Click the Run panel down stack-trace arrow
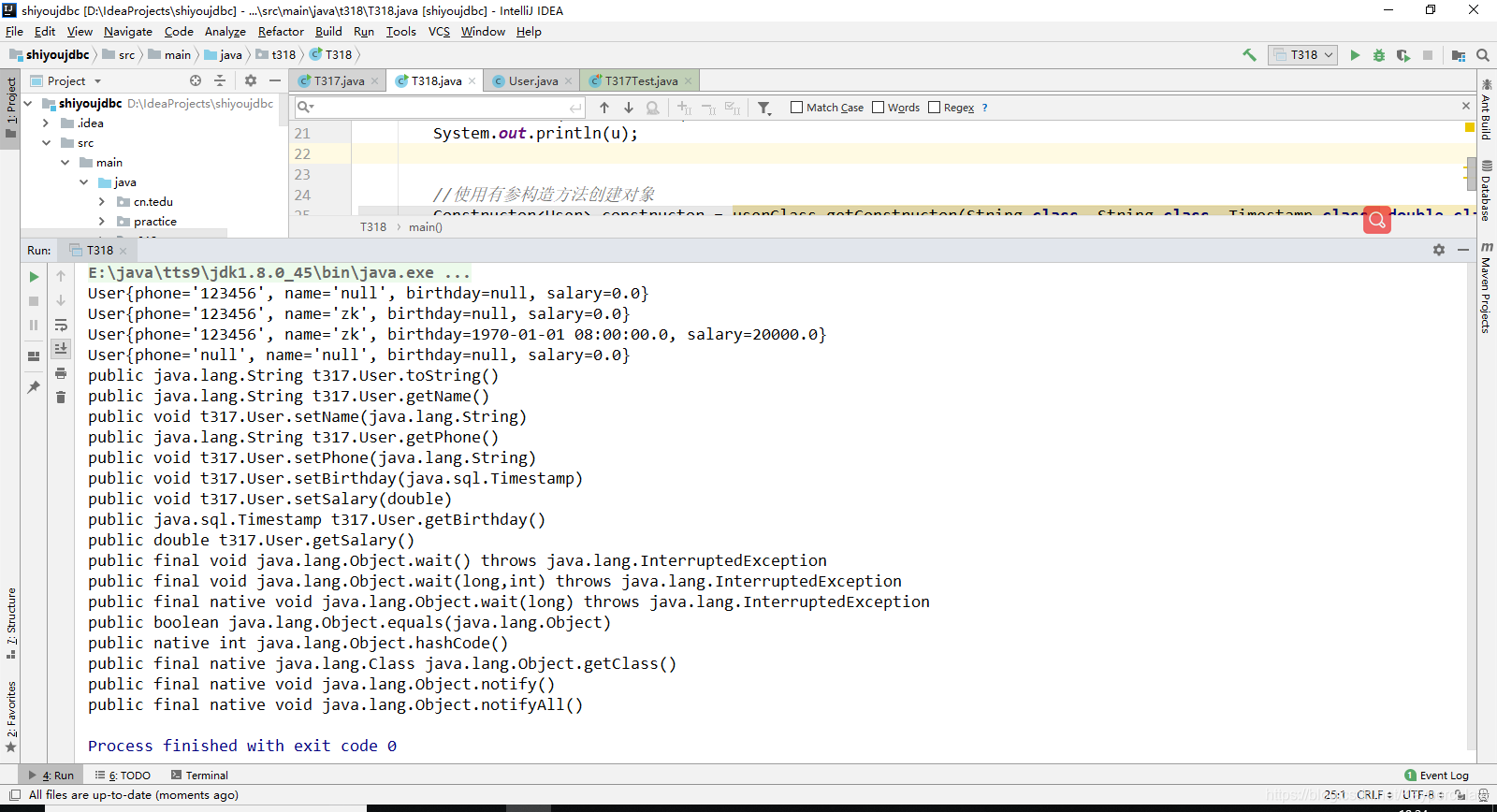 coord(61,301)
